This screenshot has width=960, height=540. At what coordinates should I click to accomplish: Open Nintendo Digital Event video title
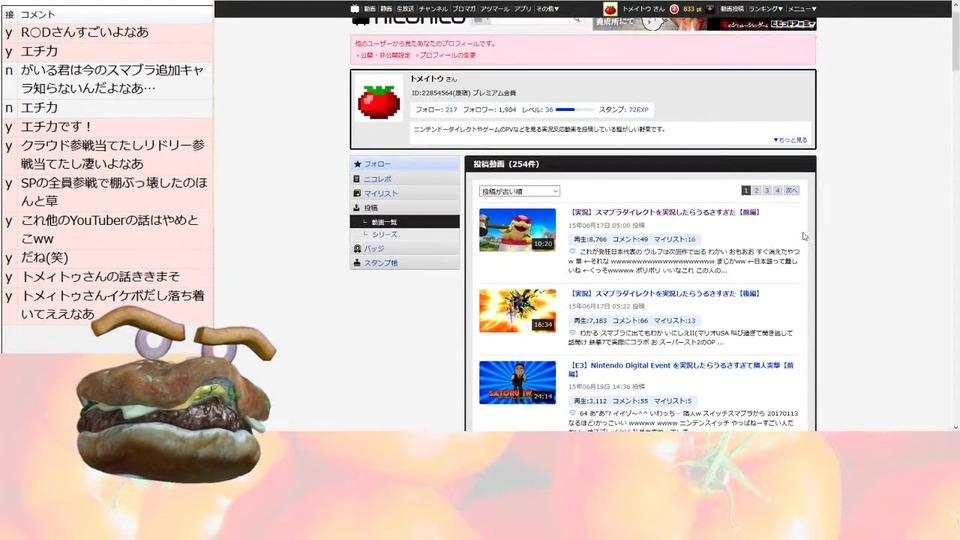[x=681, y=369]
